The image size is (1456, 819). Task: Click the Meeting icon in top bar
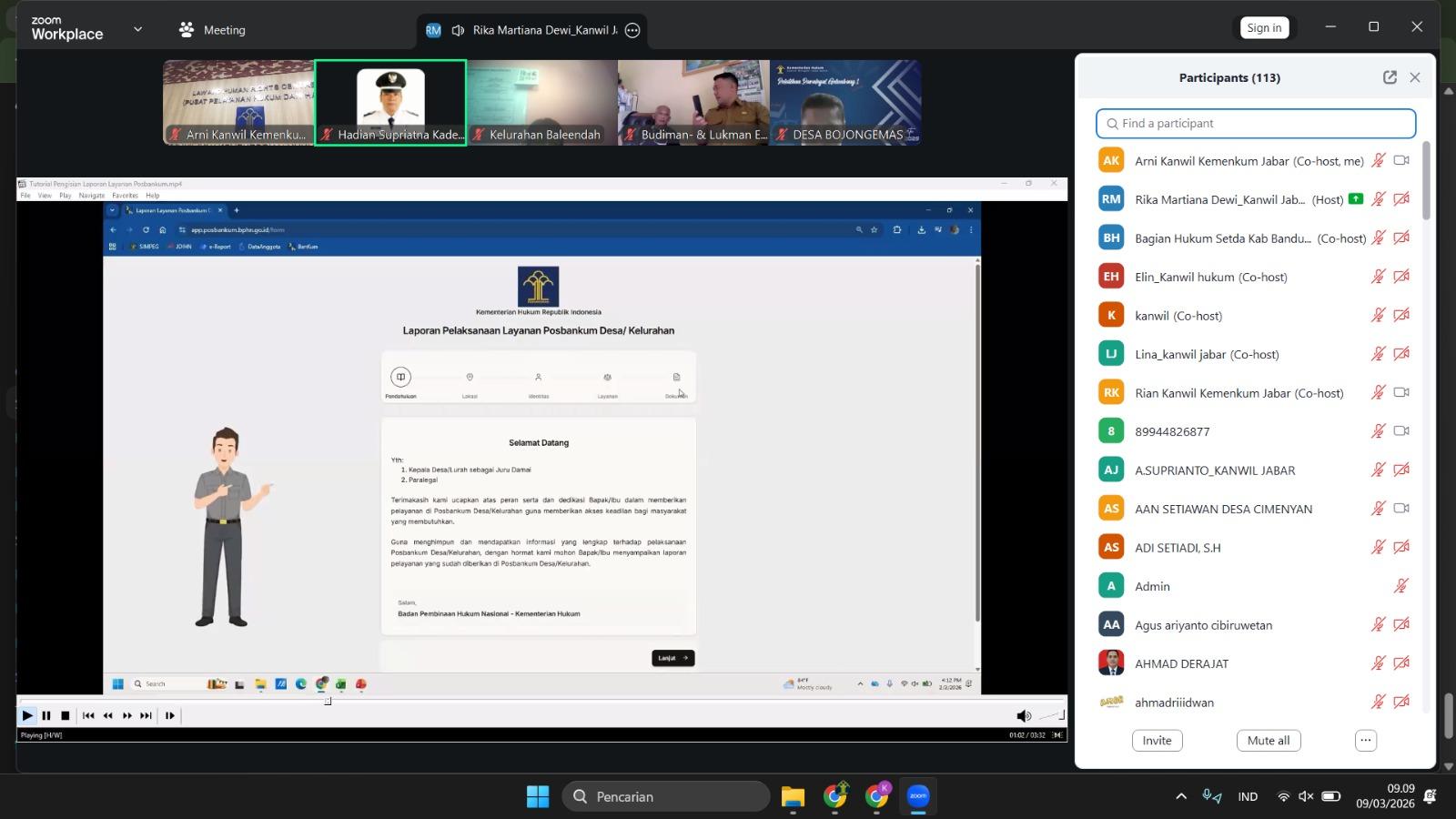(x=187, y=29)
